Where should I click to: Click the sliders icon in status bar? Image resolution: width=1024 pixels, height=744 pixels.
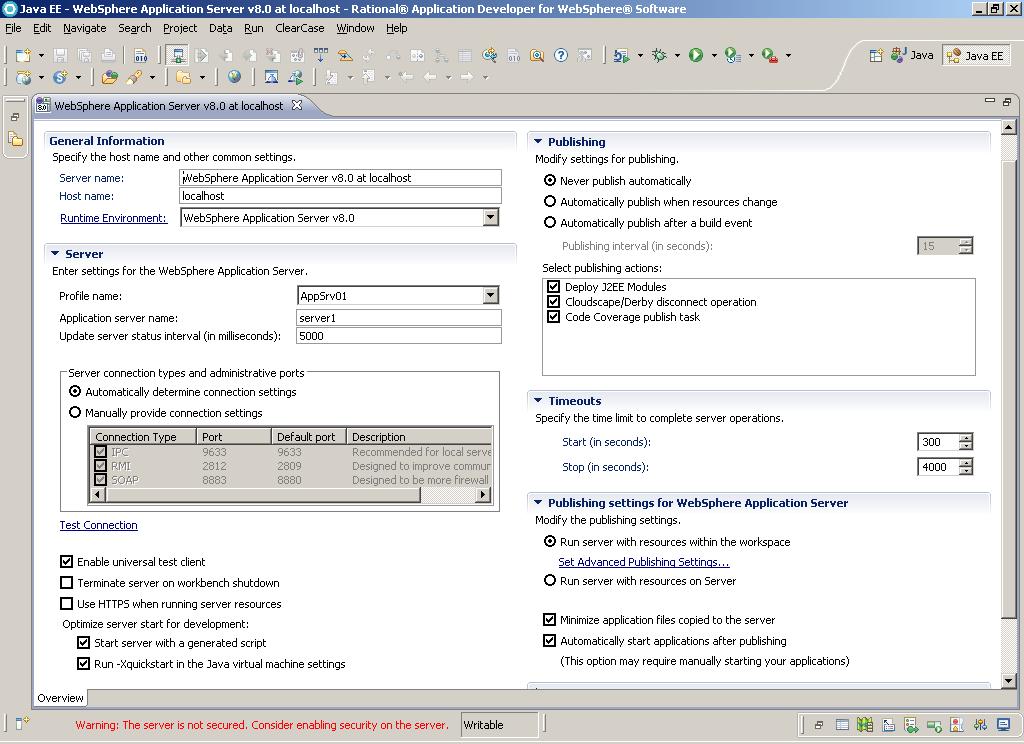point(980,724)
